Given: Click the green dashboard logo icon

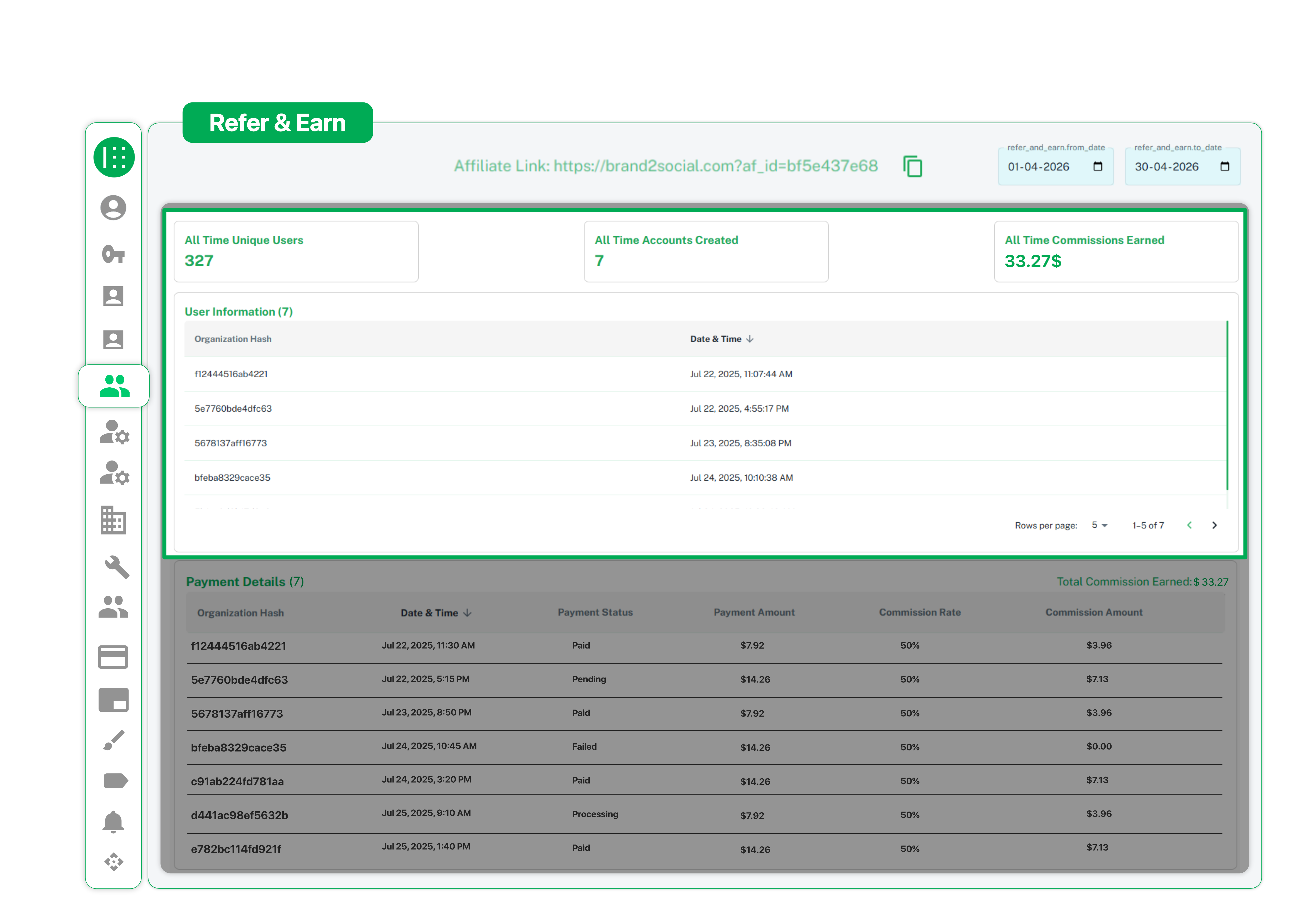Looking at the screenshot, I should tap(114, 157).
